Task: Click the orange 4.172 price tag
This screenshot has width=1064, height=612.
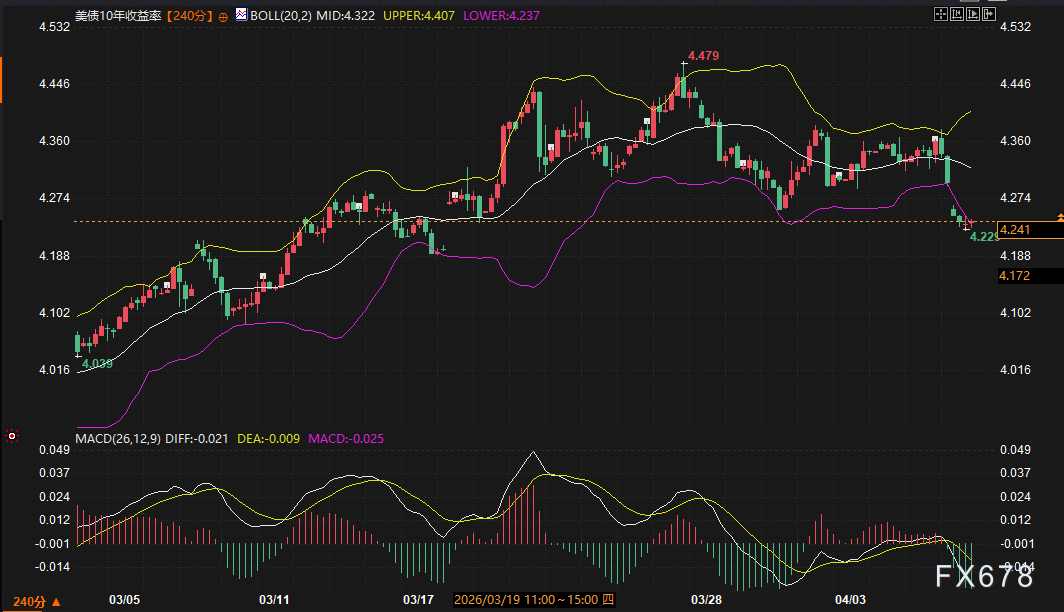Action: click(1027, 274)
